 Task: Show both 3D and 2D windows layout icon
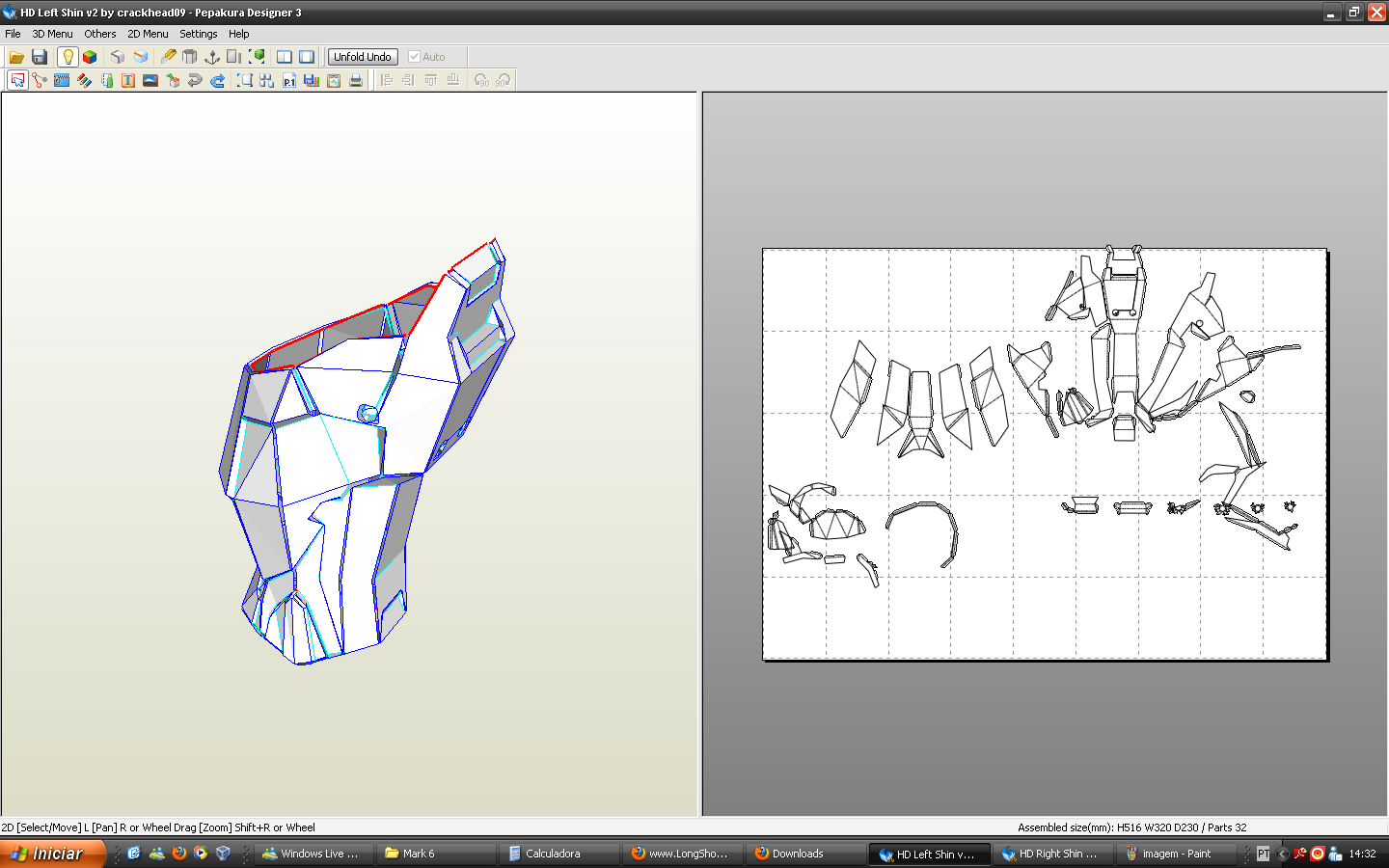pos(285,57)
